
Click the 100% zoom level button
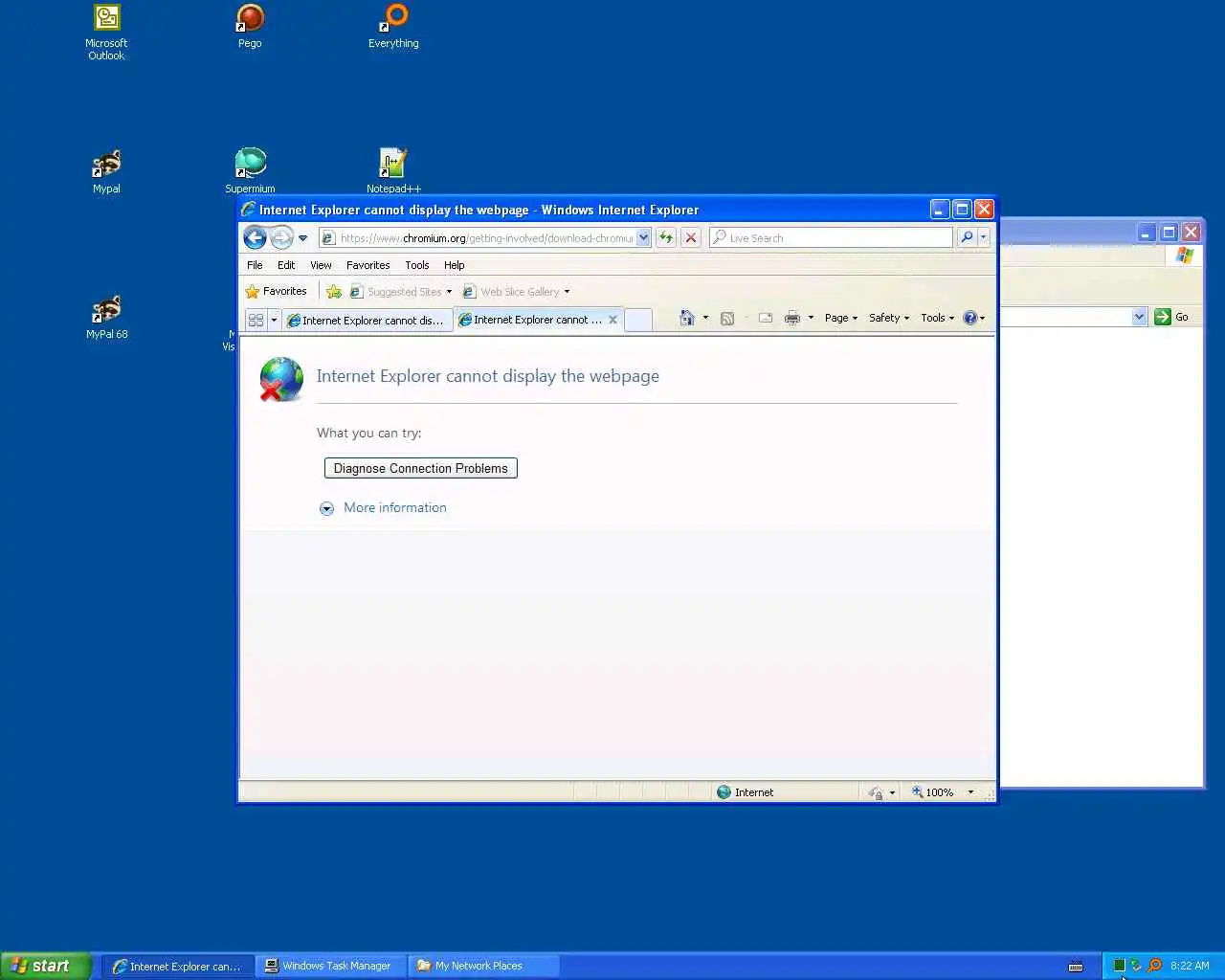[933, 792]
